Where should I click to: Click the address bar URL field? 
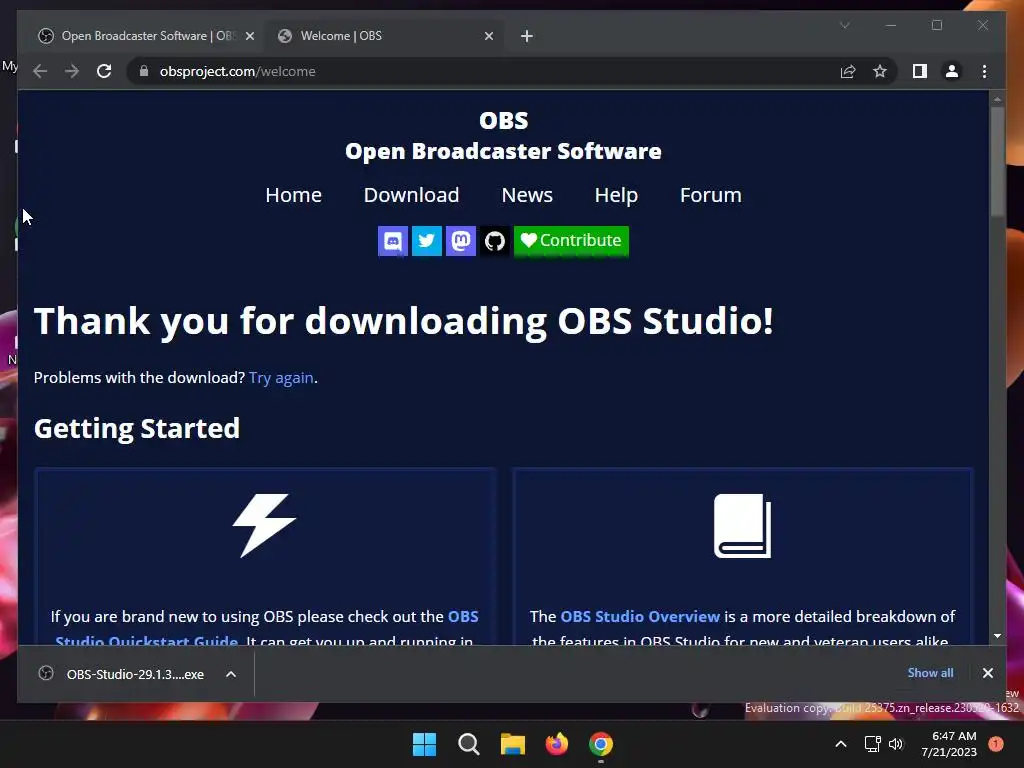point(483,71)
